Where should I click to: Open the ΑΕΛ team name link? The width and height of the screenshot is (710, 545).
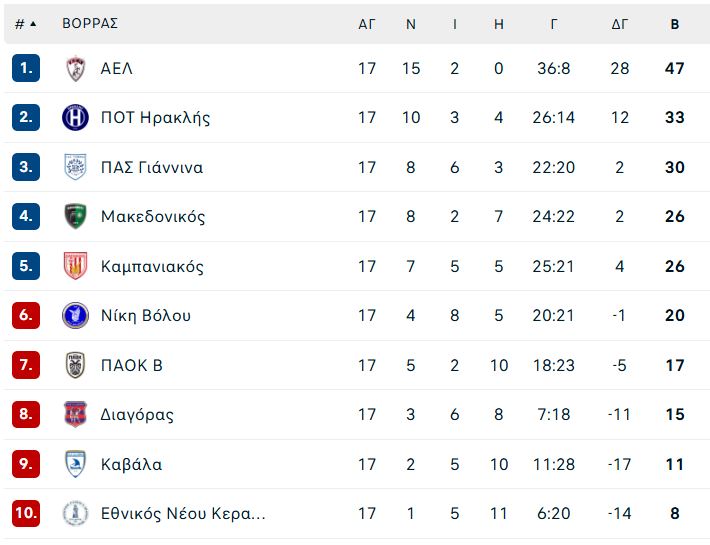[116, 69]
